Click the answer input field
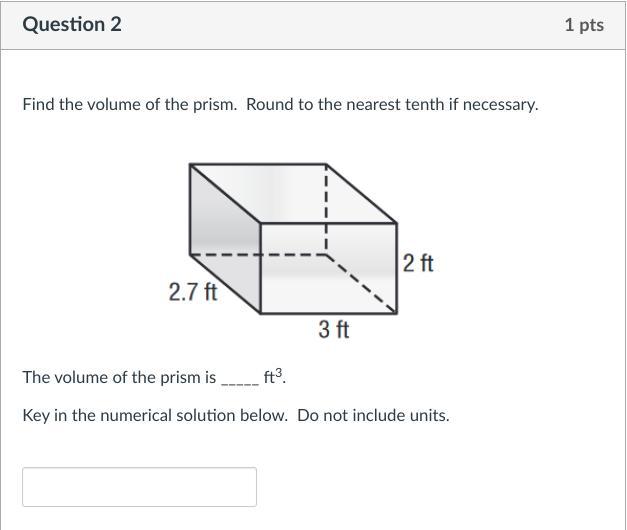The height and width of the screenshot is (530, 627). click(x=139, y=487)
